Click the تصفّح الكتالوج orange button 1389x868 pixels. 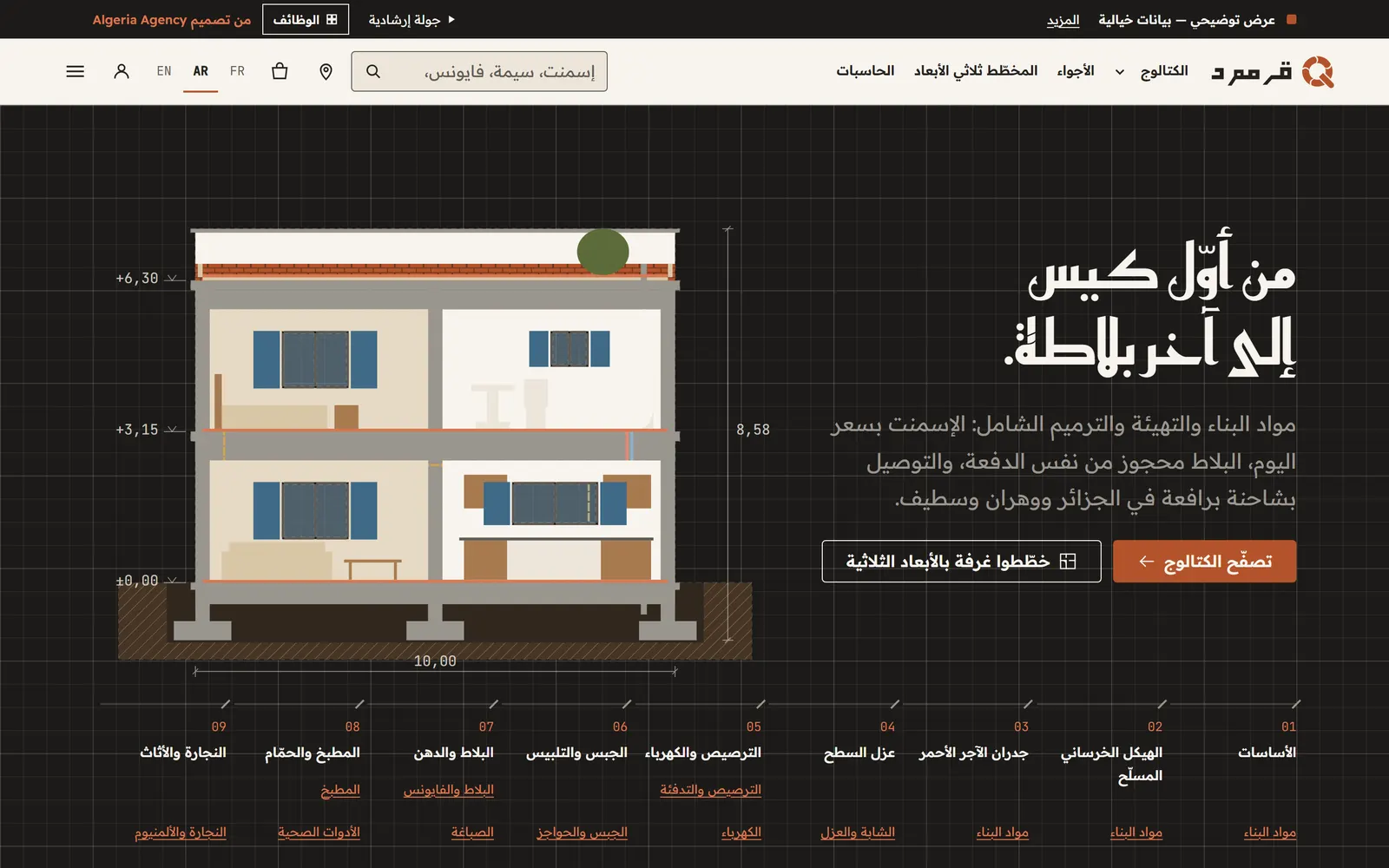pyautogui.click(x=1204, y=562)
